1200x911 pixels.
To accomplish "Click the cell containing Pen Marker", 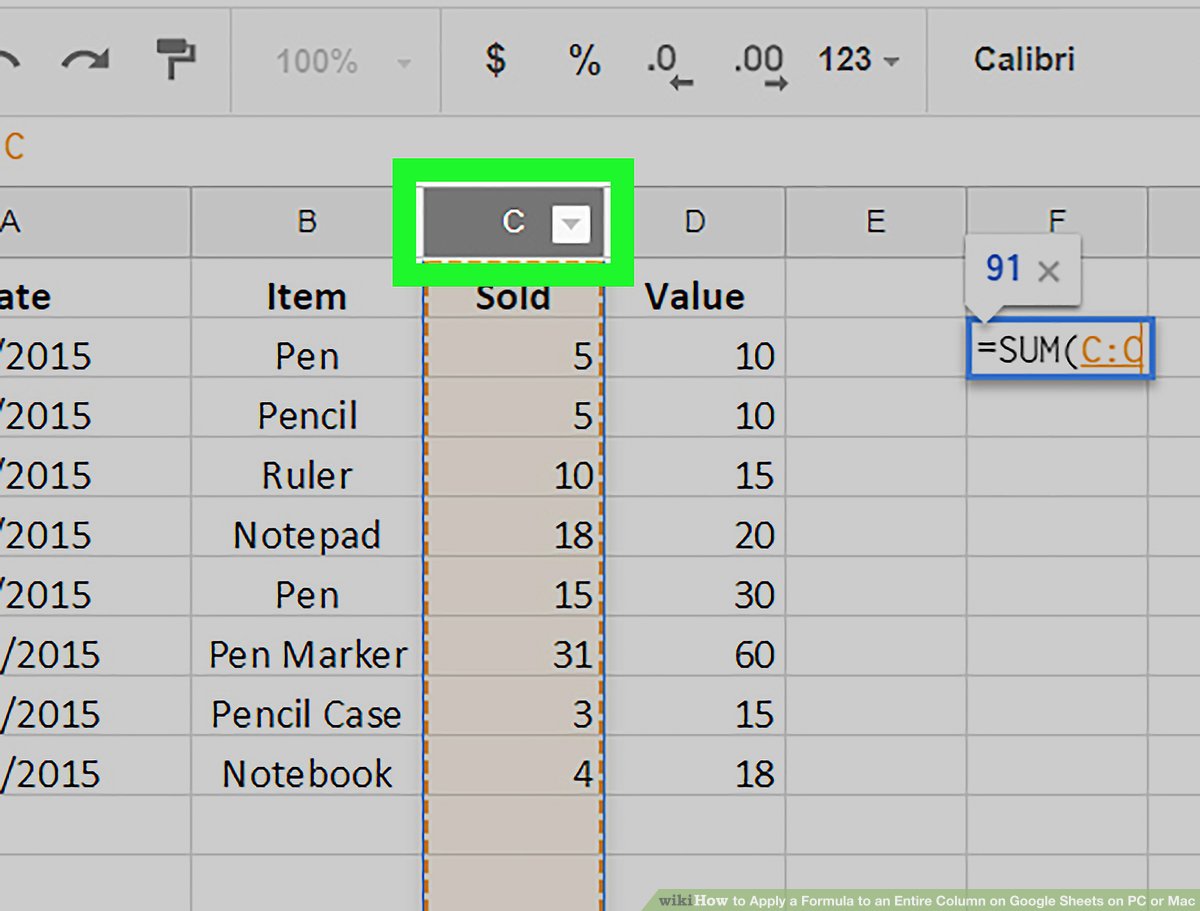I will coord(306,655).
